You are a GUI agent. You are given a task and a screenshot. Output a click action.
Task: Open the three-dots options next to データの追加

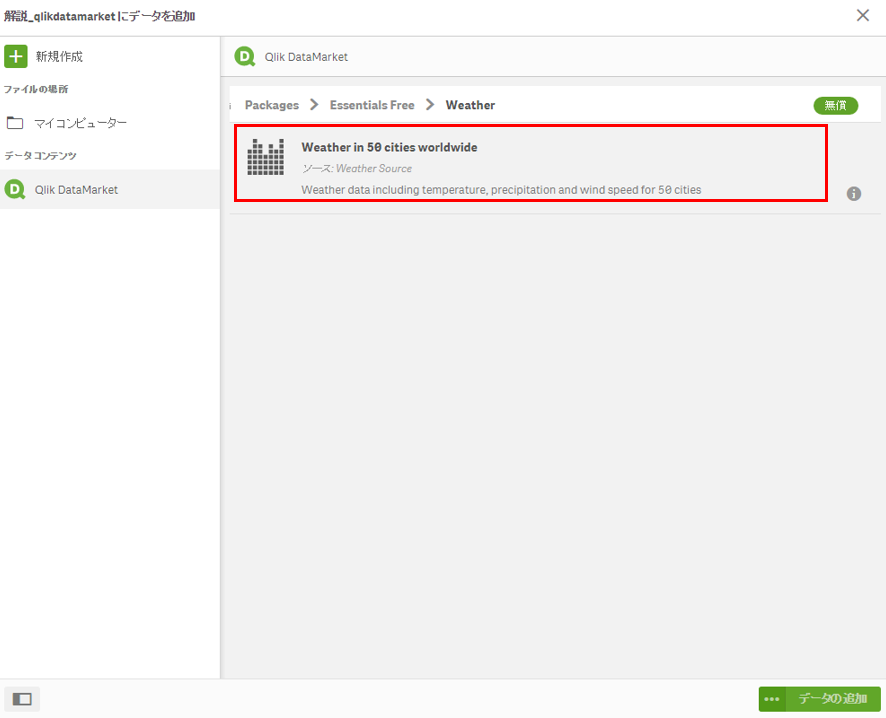click(x=772, y=699)
